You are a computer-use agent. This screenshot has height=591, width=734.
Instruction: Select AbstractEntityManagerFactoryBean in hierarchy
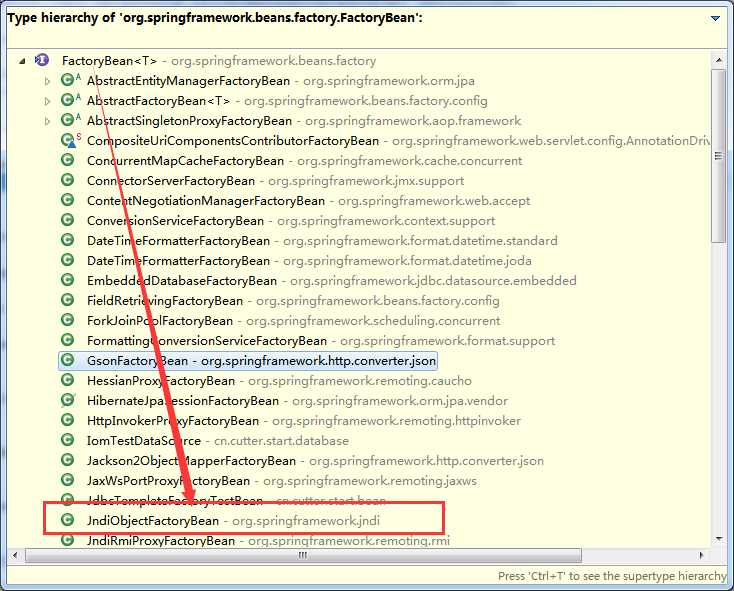(281, 81)
